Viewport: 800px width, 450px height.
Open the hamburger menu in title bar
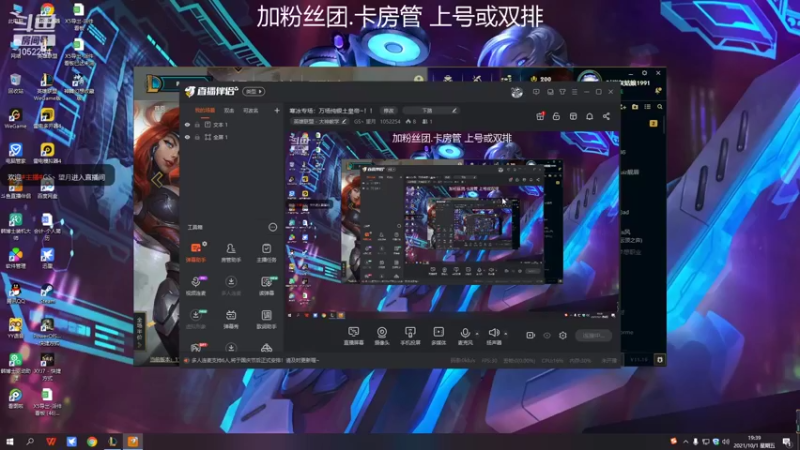(574, 92)
